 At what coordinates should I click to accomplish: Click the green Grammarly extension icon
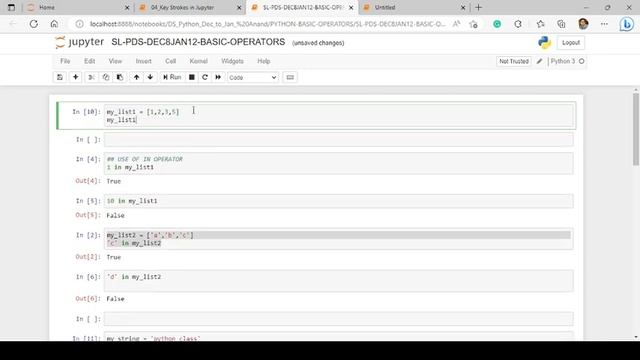(x=497, y=24)
